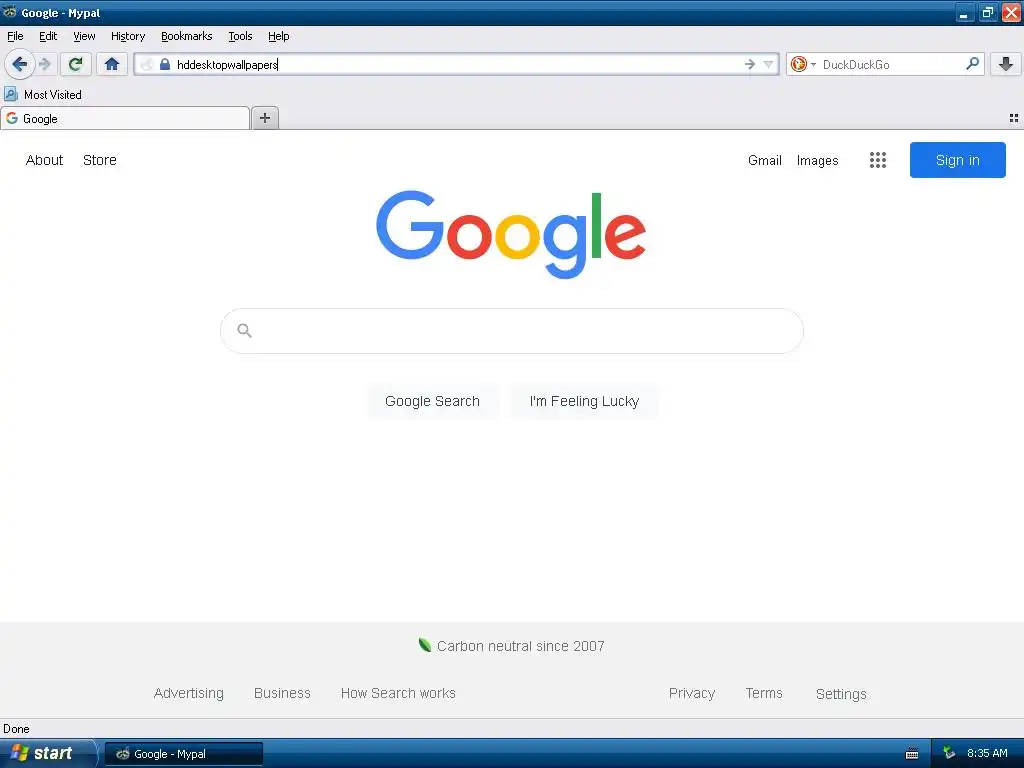Click the tab groups icon on the tab bar
Image resolution: width=1024 pixels, height=768 pixels.
tap(1014, 118)
